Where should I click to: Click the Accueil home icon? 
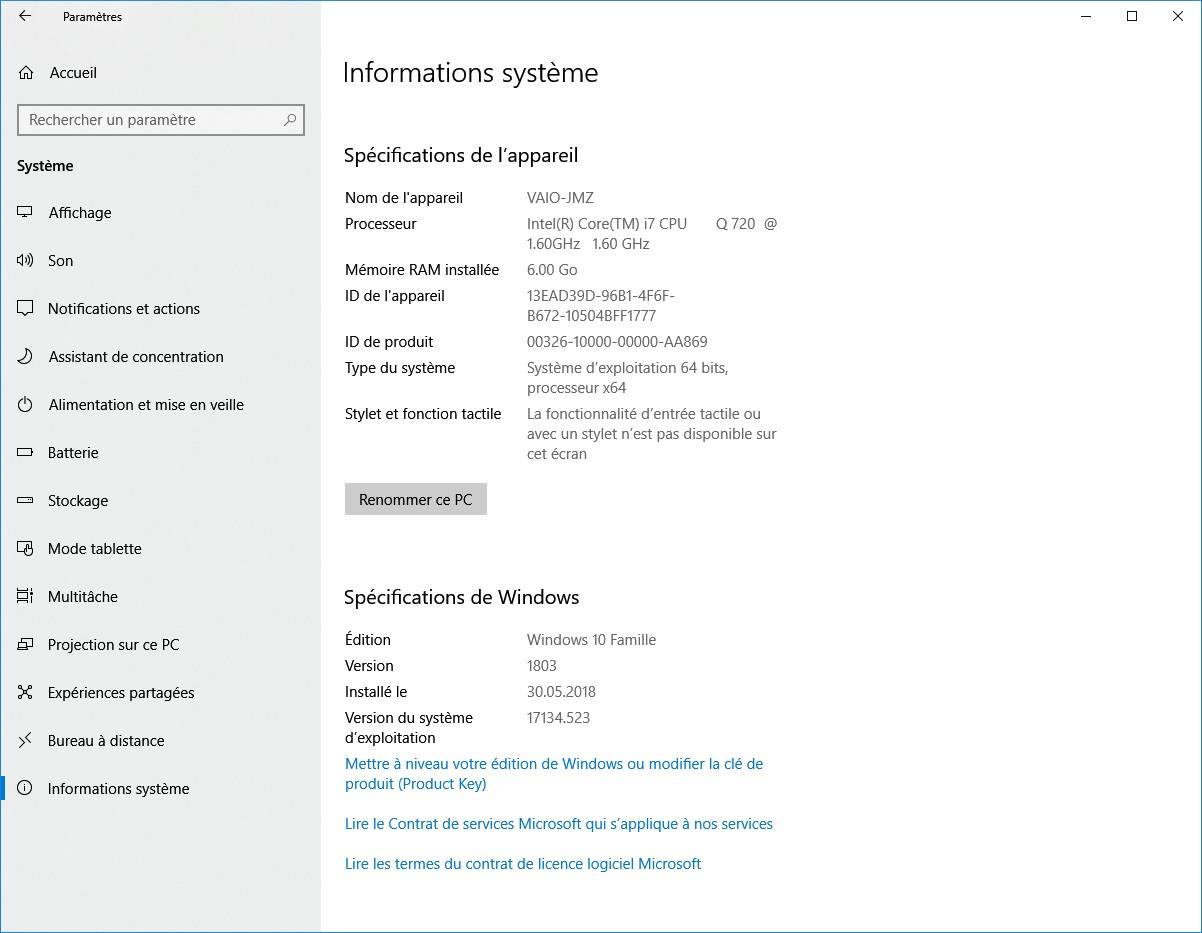point(26,73)
